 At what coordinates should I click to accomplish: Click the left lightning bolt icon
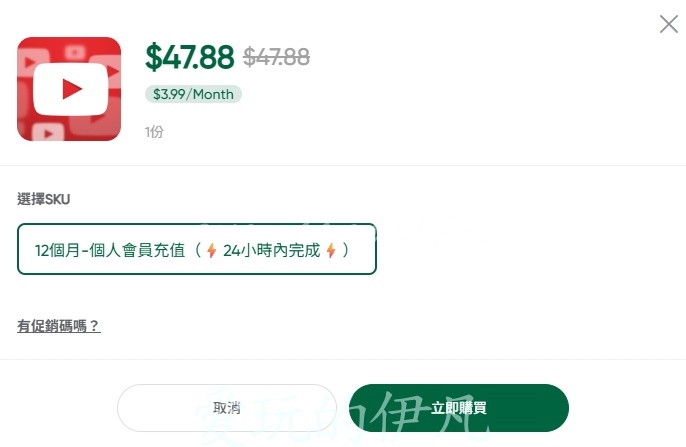coord(211,250)
